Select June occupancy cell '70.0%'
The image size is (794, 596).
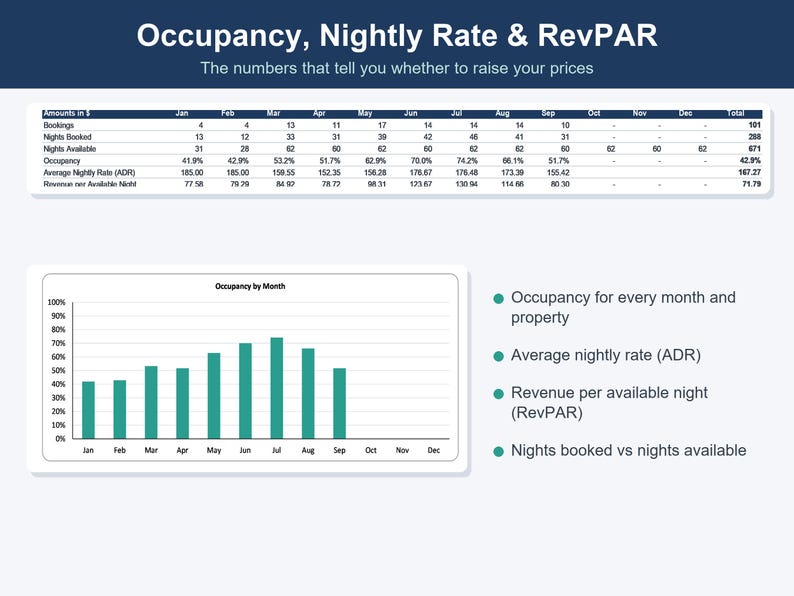421,161
